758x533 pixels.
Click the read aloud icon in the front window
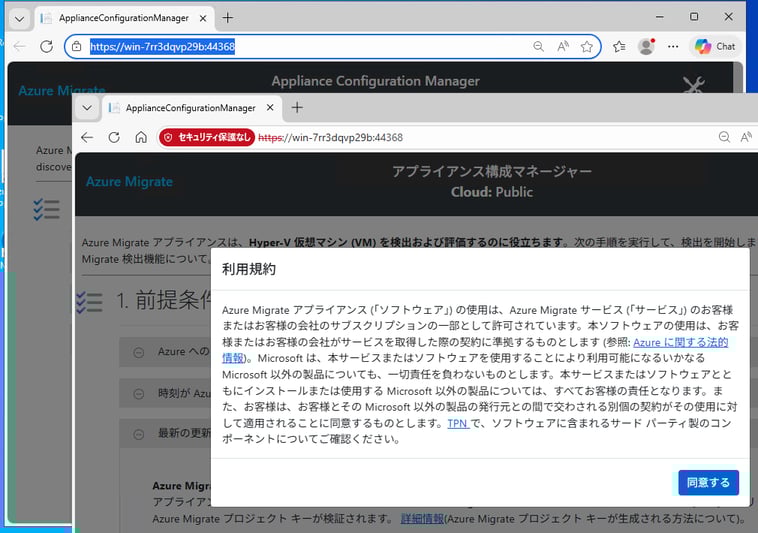[746, 137]
